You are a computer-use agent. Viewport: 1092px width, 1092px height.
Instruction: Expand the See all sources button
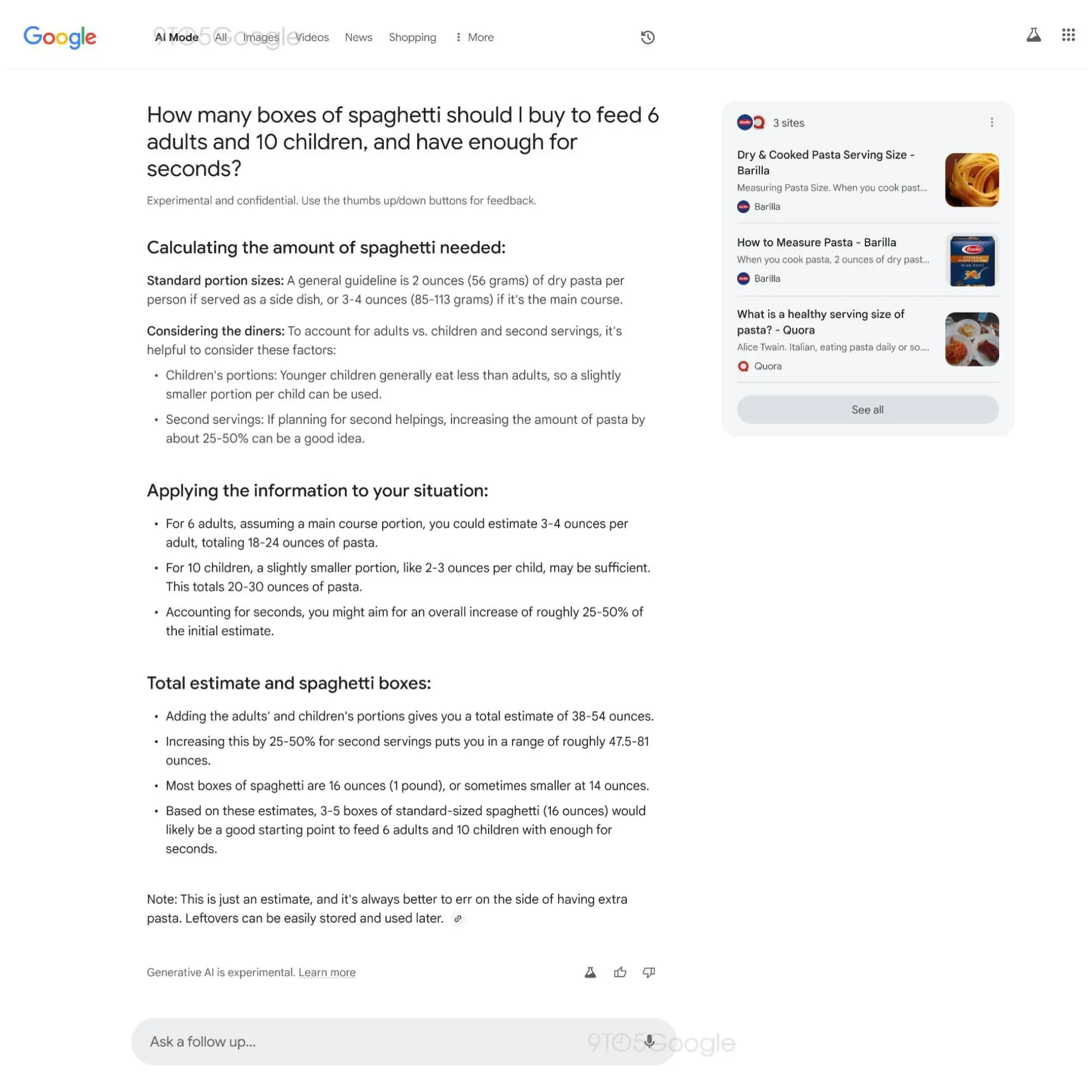[x=867, y=409]
